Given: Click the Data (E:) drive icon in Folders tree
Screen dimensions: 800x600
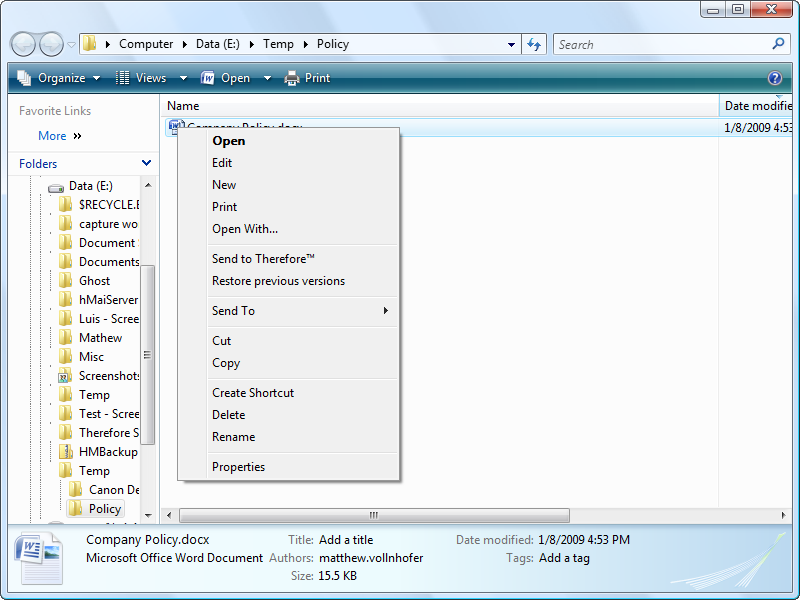Looking at the screenshot, I should point(56,185).
